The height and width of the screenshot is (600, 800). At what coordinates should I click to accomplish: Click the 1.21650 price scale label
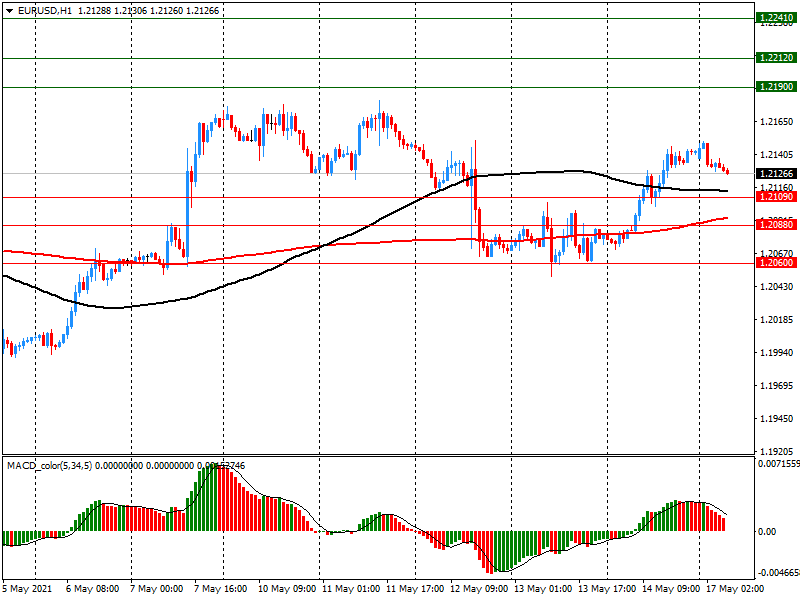777,121
